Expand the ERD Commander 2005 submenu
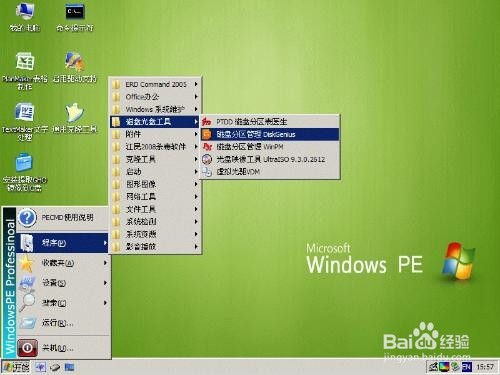The image size is (500, 375). [155, 84]
